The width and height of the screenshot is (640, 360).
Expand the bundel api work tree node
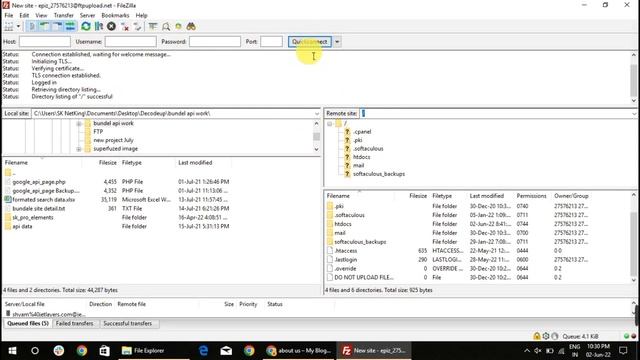click(x=79, y=123)
